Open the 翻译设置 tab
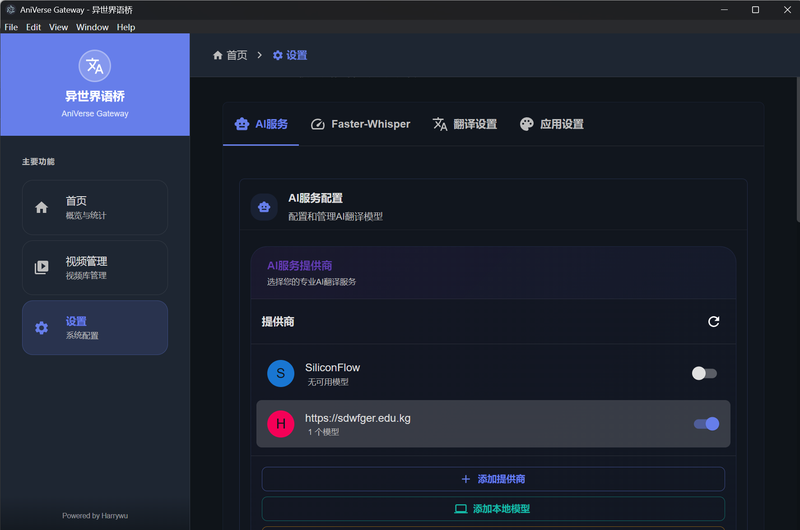The height and width of the screenshot is (530, 800). point(464,124)
